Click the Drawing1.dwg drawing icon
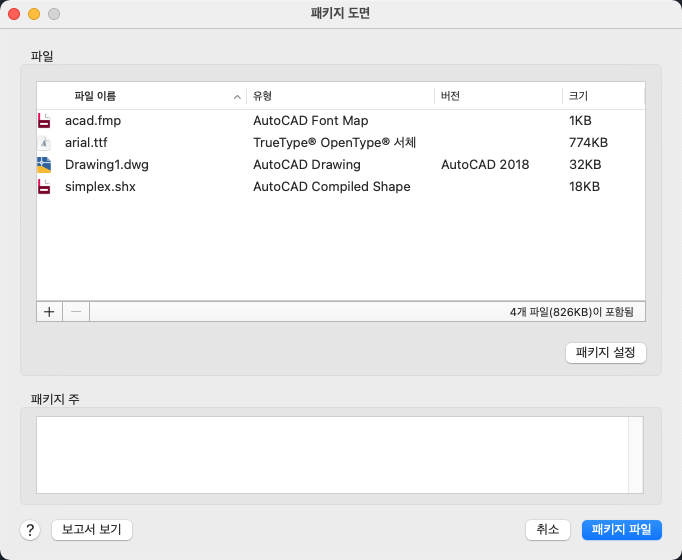This screenshot has width=682, height=560. click(44, 165)
